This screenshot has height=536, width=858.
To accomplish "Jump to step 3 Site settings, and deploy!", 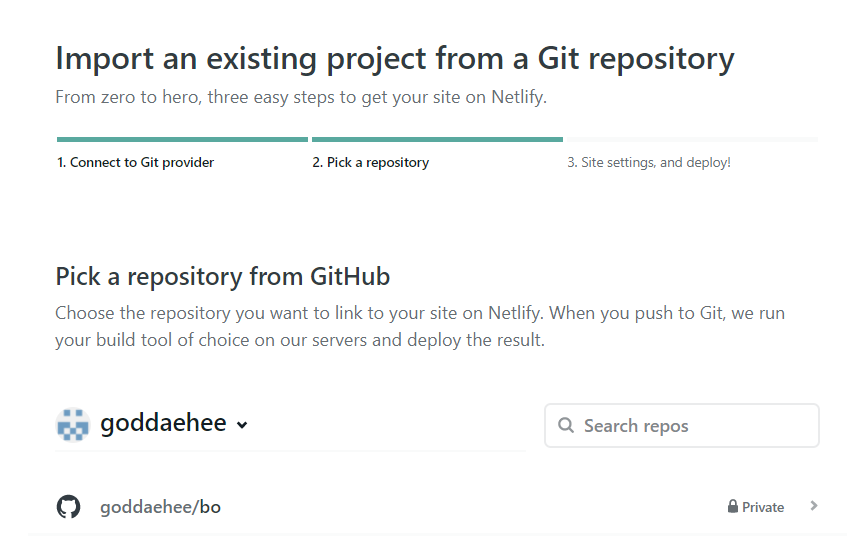I will point(648,162).
